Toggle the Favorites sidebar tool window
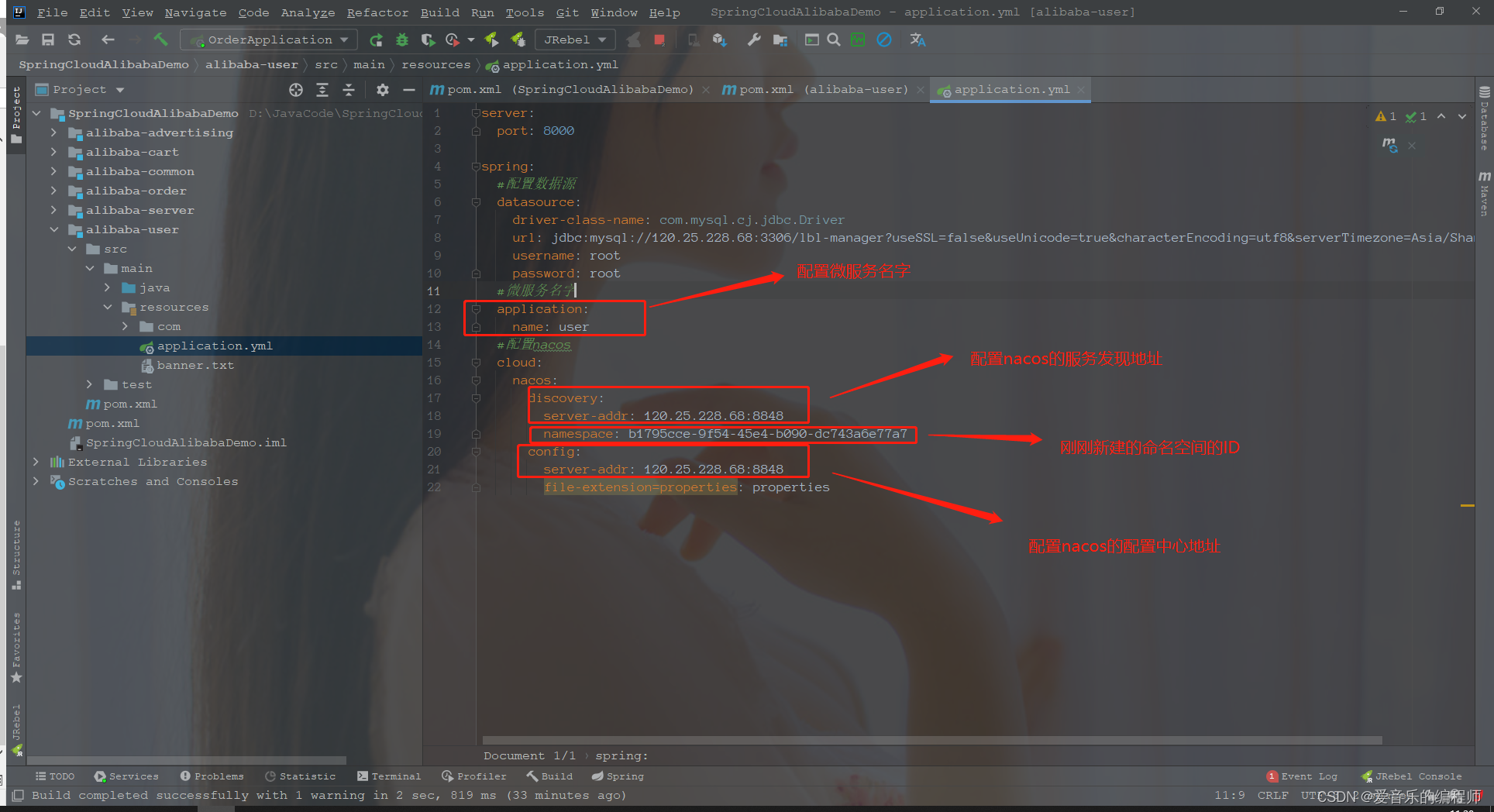 [x=16, y=648]
